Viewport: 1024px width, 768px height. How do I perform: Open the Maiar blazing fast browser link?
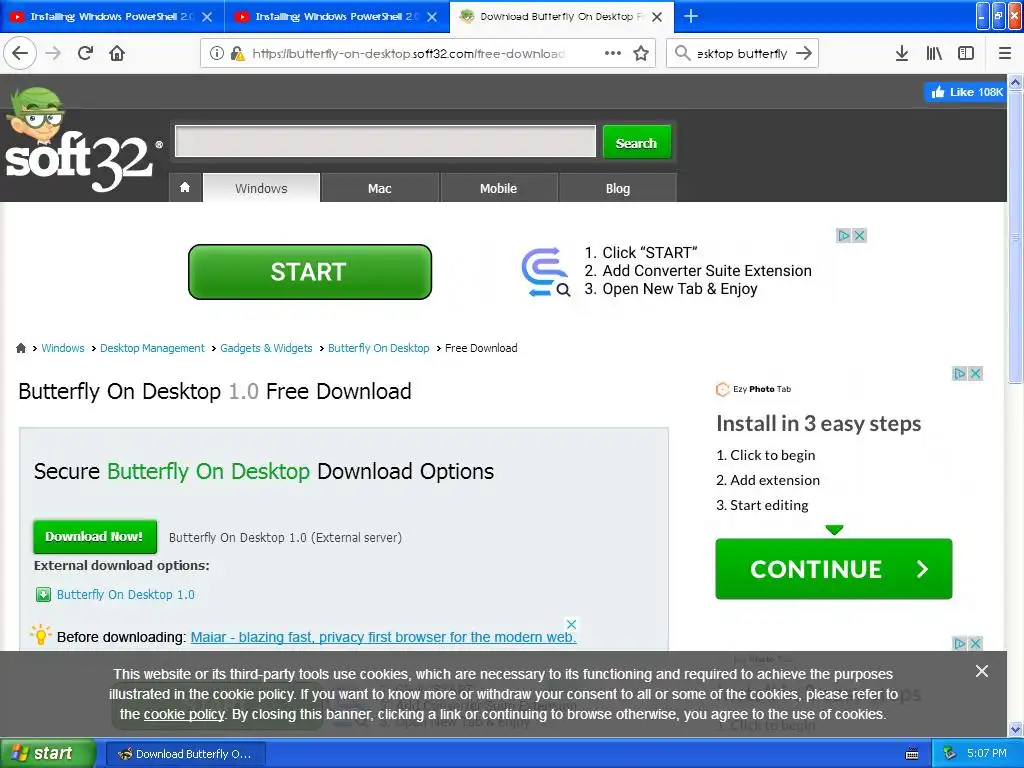(x=383, y=637)
